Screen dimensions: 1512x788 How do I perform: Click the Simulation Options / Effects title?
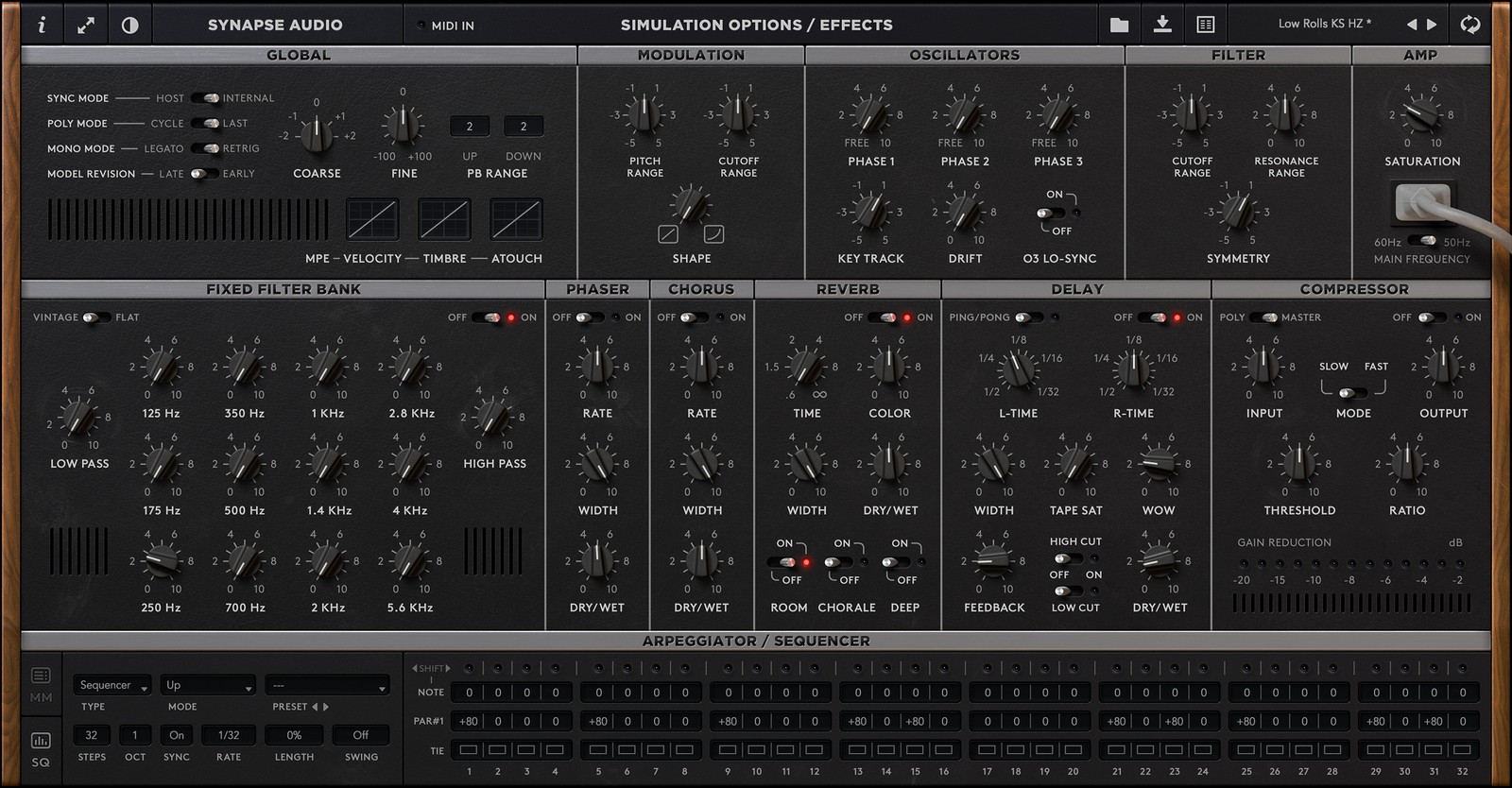pyautogui.click(x=756, y=26)
